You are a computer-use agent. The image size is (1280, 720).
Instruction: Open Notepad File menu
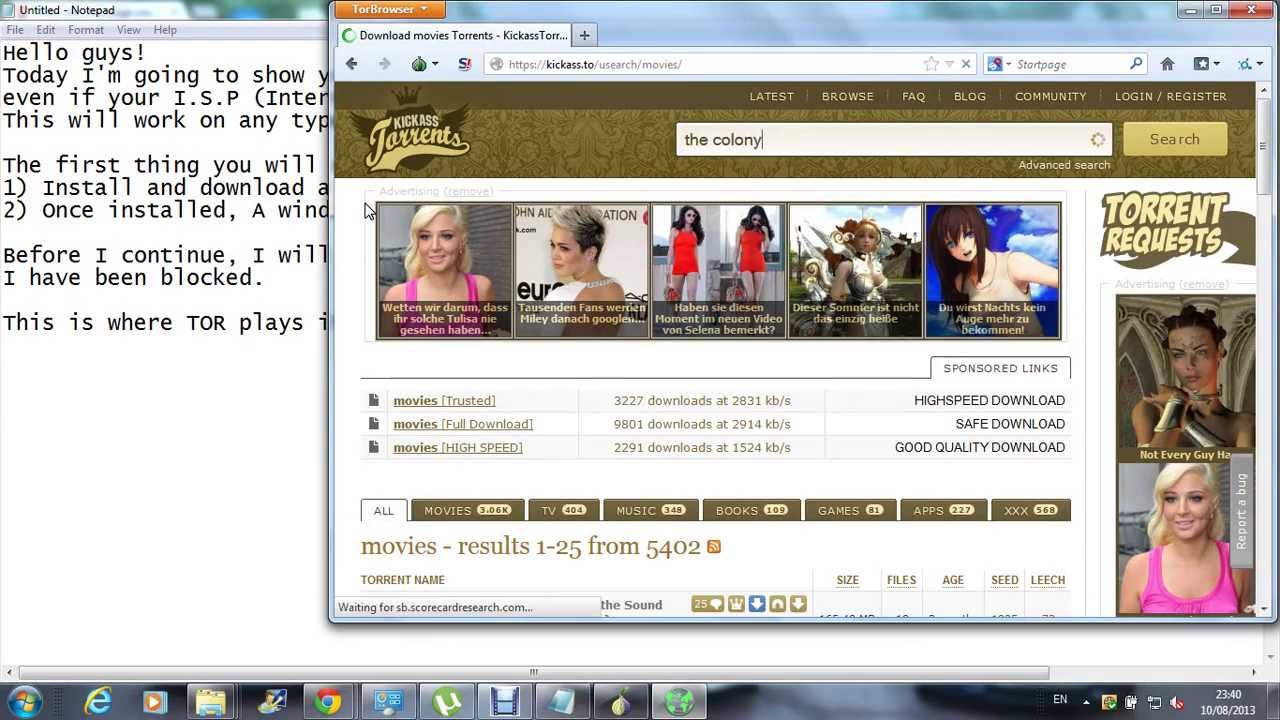pos(15,30)
